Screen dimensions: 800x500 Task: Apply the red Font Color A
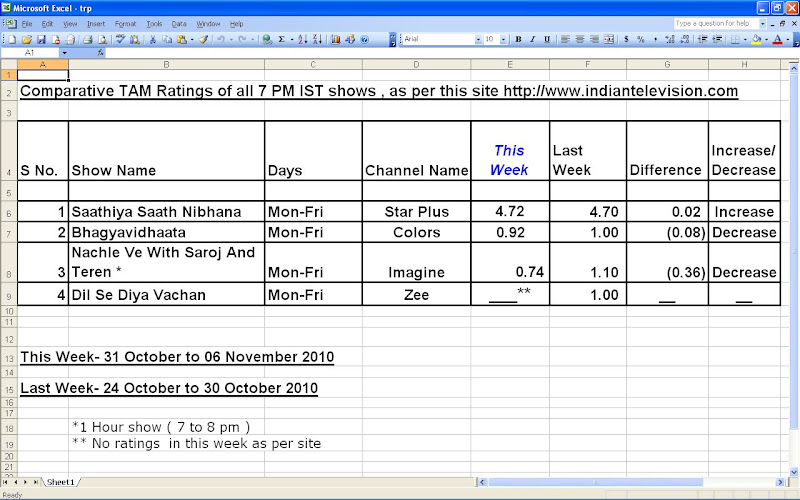click(778, 39)
